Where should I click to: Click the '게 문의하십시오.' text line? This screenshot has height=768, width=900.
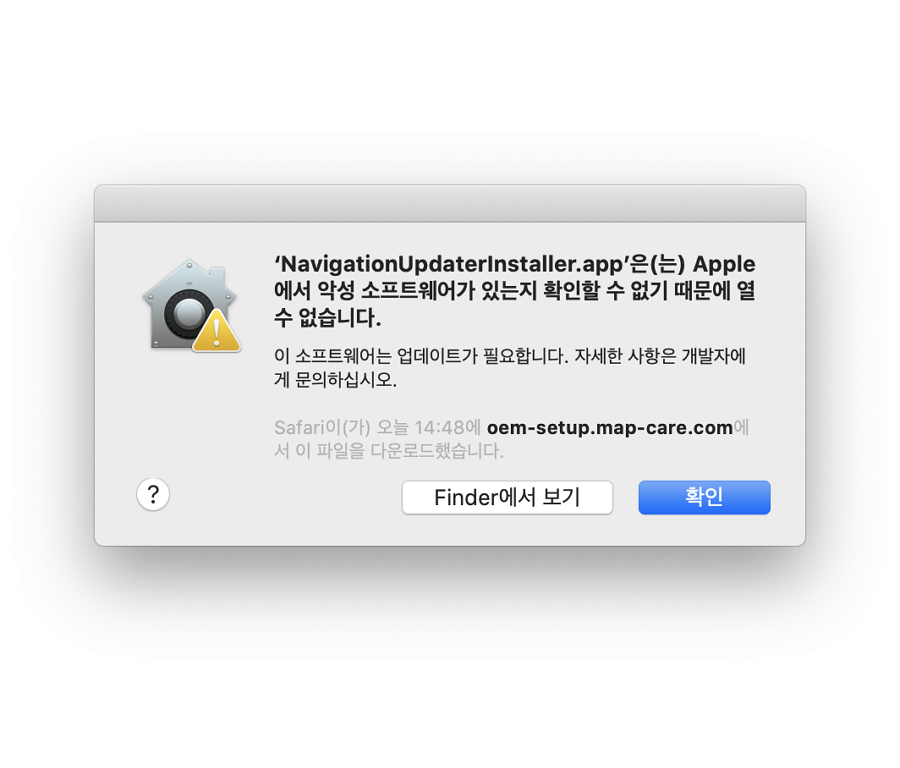pos(335,379)
